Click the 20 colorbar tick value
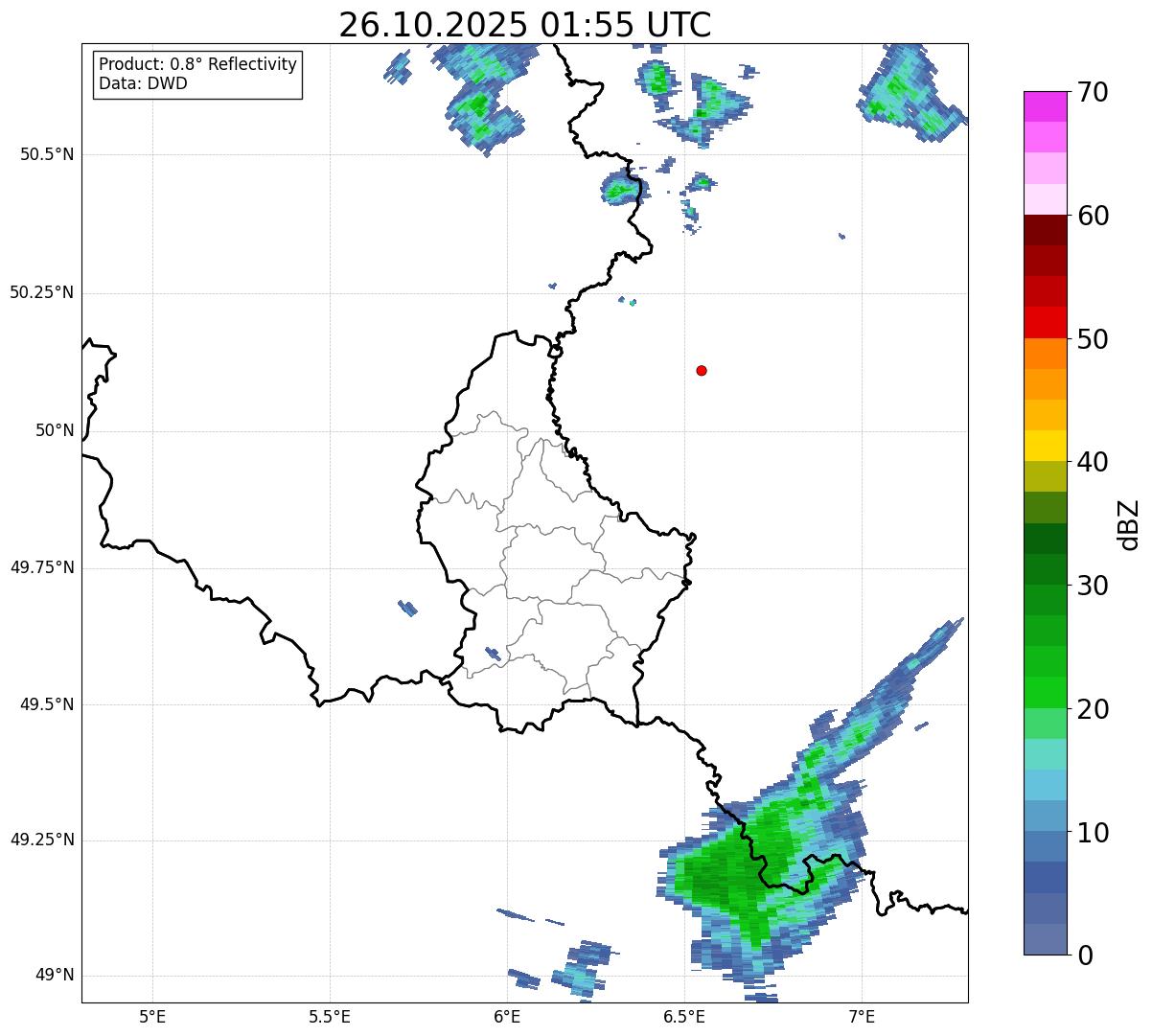Screen dimensions: 1152x1036 (x=1093, y=709)
